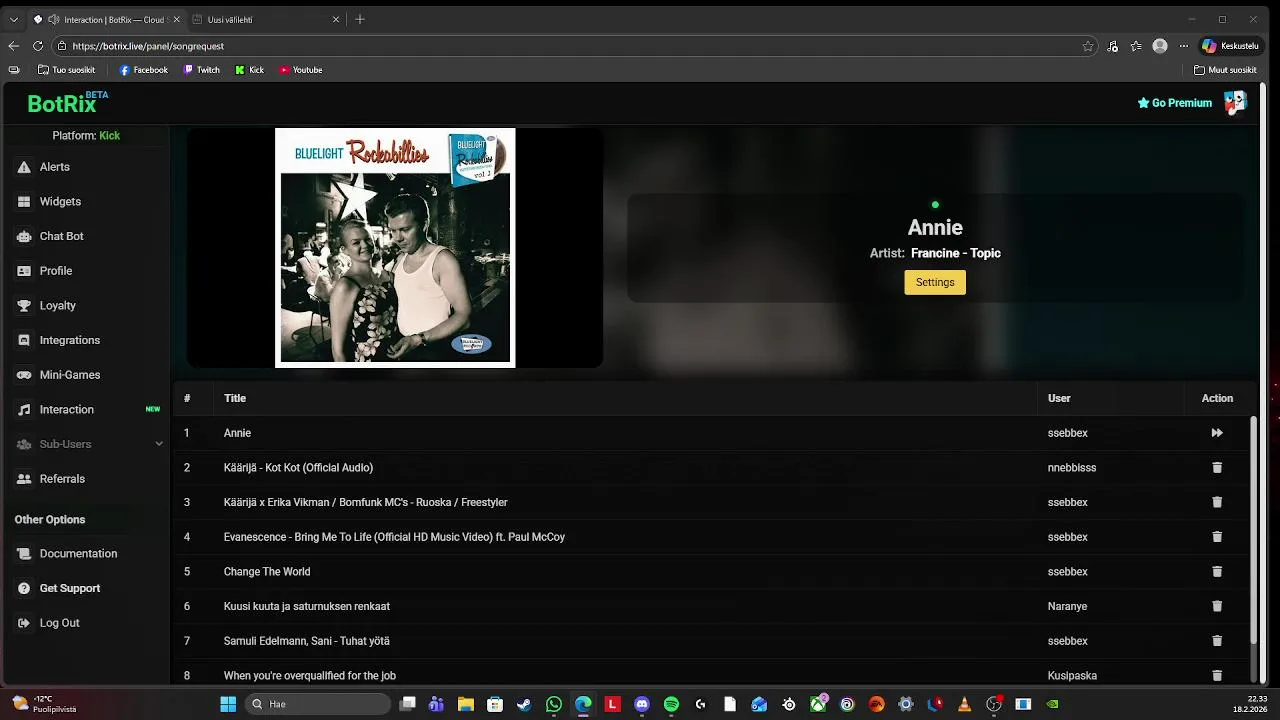This screenshot has width=1280, height=720.
Task: Open the Windows Start menu
Action: (x=227, y=704)
